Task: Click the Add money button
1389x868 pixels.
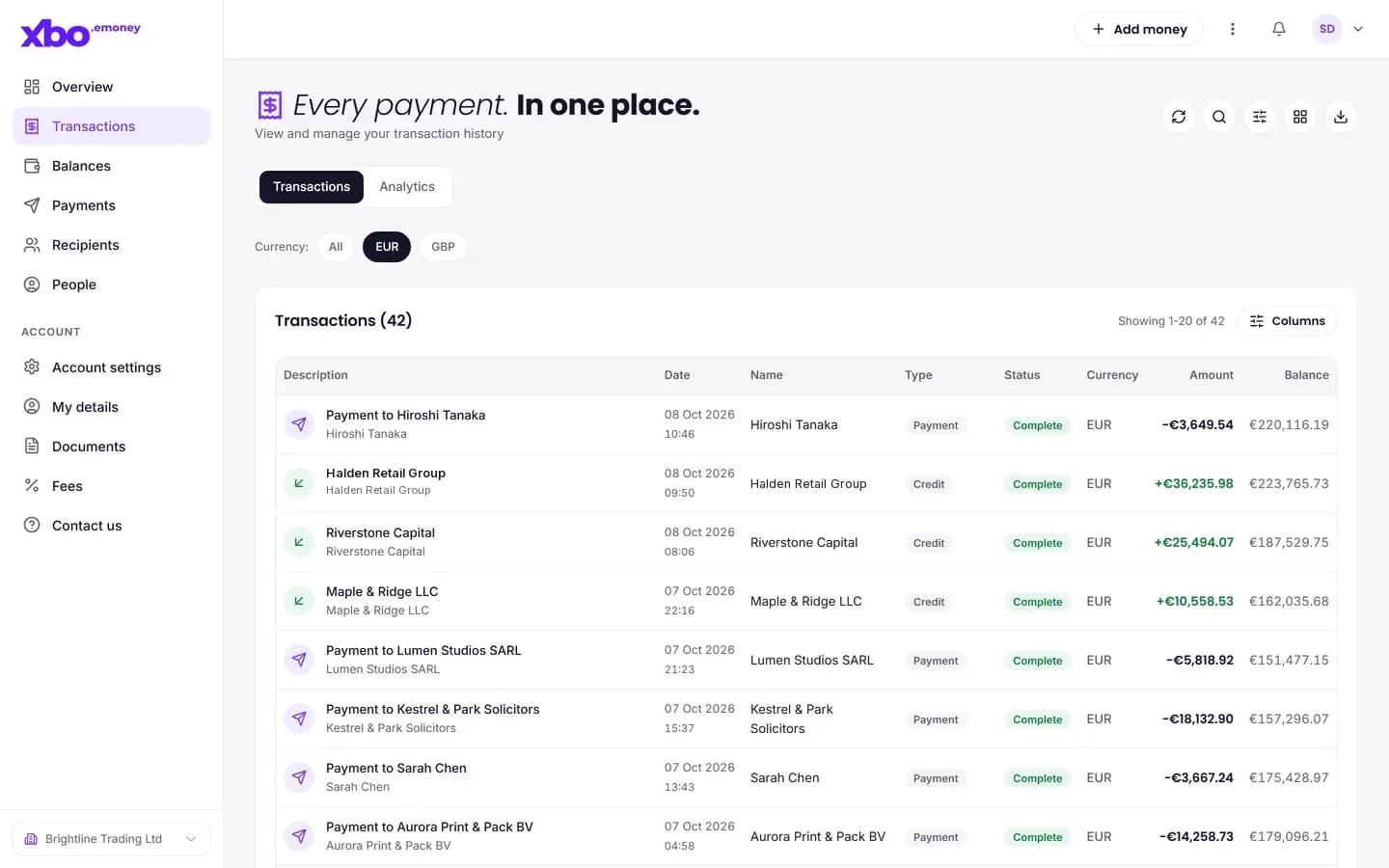Action: pyautogui.click(x=1139, y=29)
